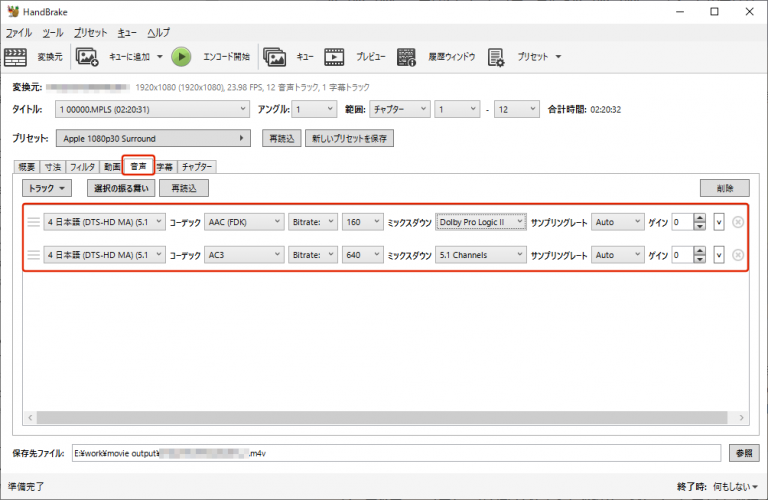The height and width of the screenshot is (500, 768).
Task: Open mixdown dropdown Dolby Pro Logic II
Action: pyautogui.click(x=480, y=222)
